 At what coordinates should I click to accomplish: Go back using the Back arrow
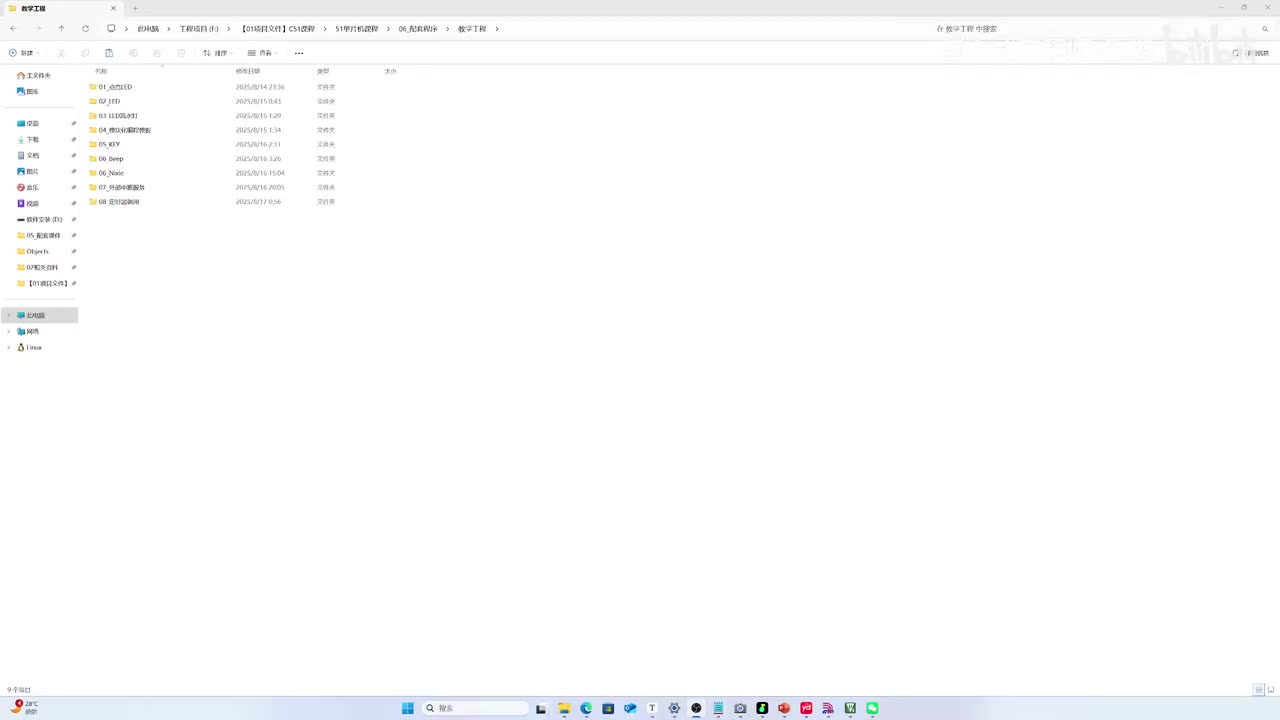point(13,29)
